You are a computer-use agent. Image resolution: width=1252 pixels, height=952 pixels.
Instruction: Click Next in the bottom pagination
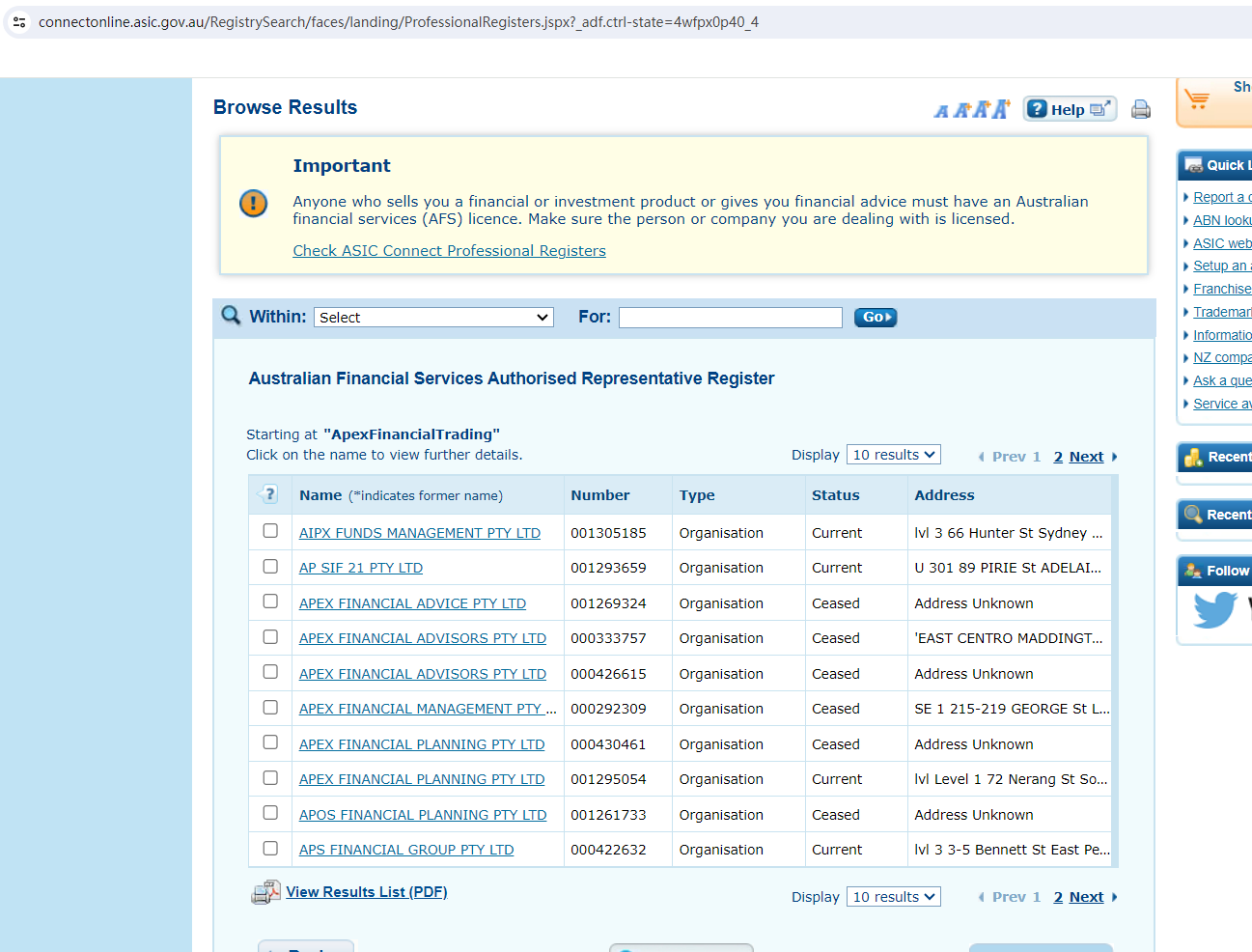[1086, 897]
